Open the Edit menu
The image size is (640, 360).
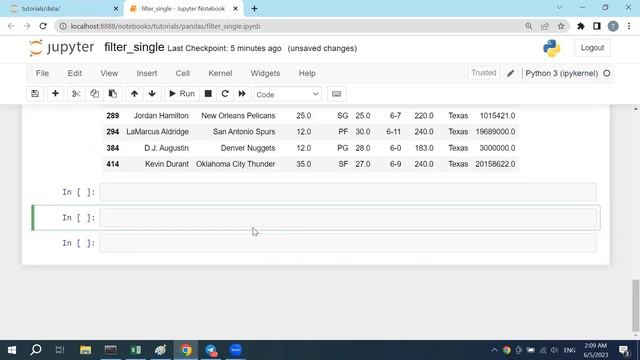(75, 73)
